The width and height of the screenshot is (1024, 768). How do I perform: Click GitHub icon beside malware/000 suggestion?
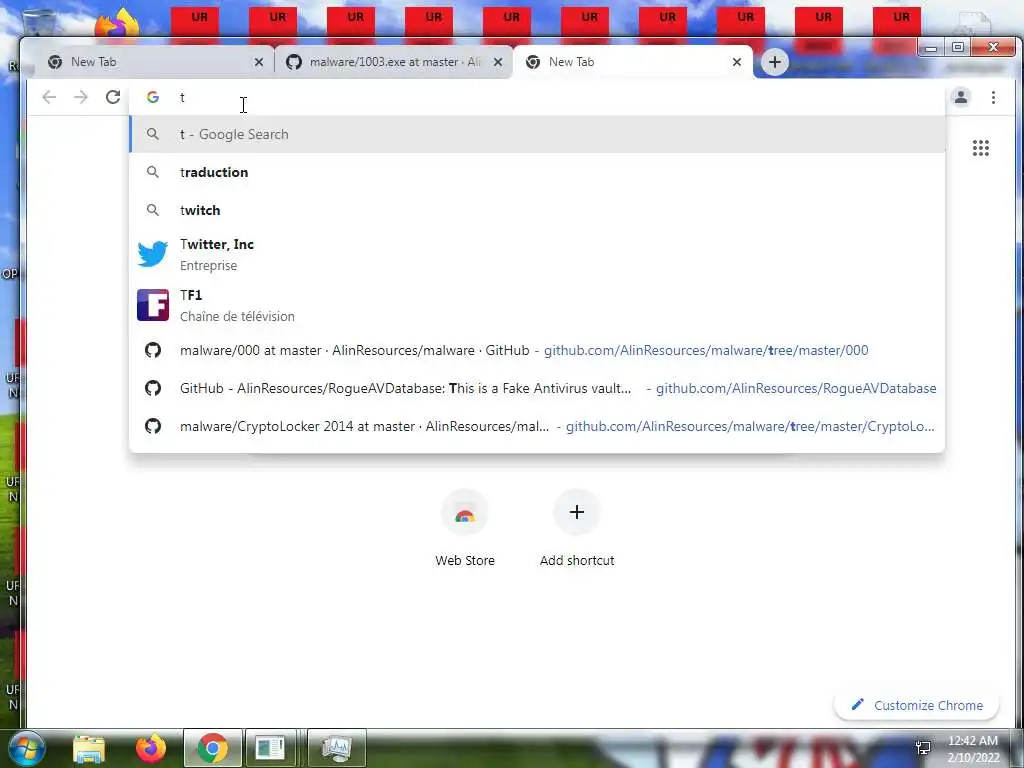153,350
